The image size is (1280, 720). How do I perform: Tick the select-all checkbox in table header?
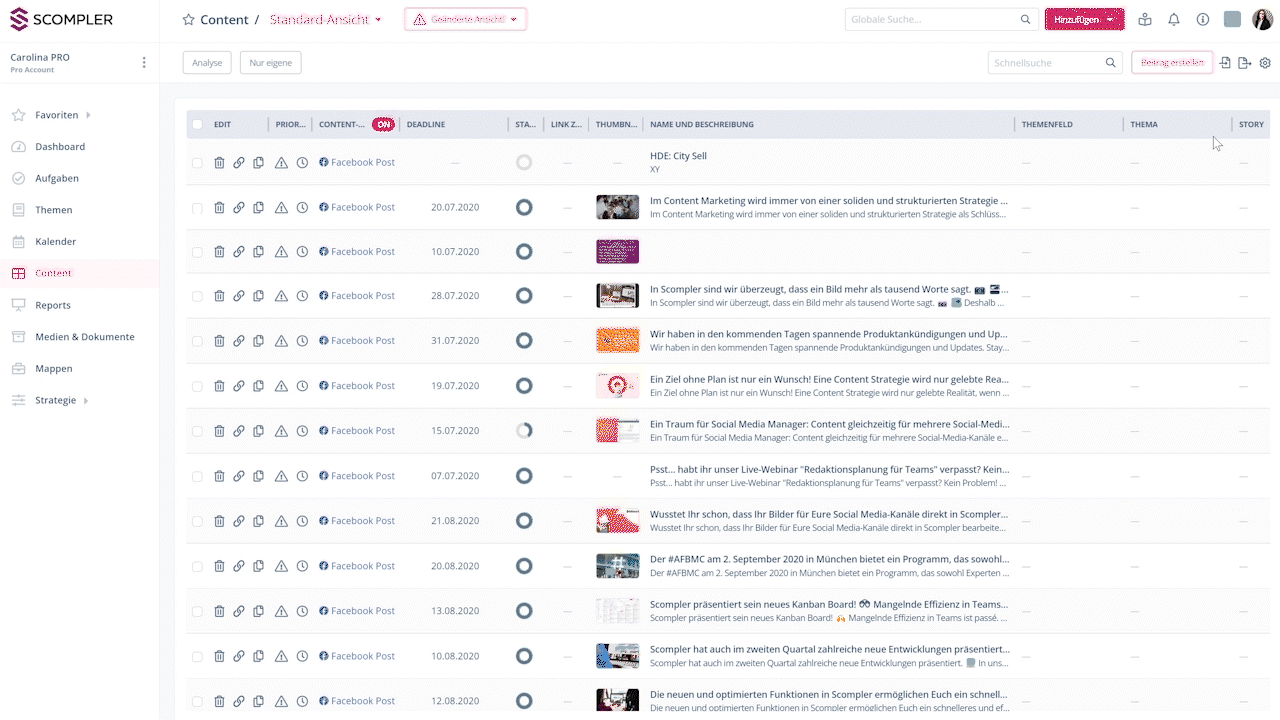197,125
